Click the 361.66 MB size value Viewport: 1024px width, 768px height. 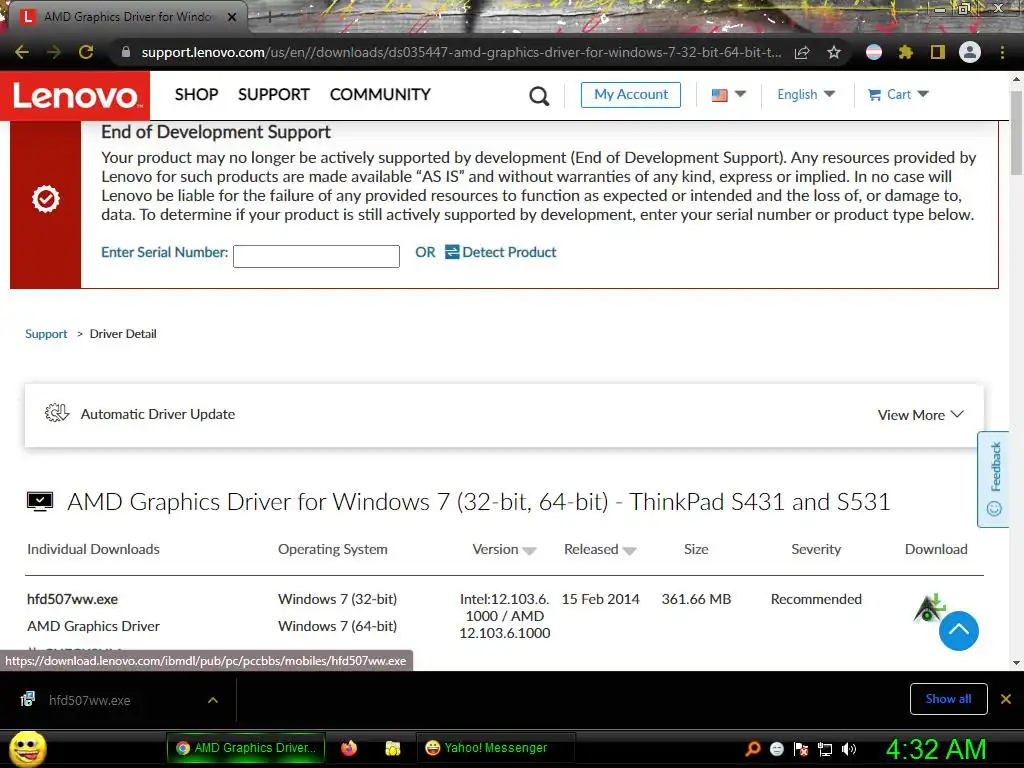pyautogui.click(x=696, y=599)
